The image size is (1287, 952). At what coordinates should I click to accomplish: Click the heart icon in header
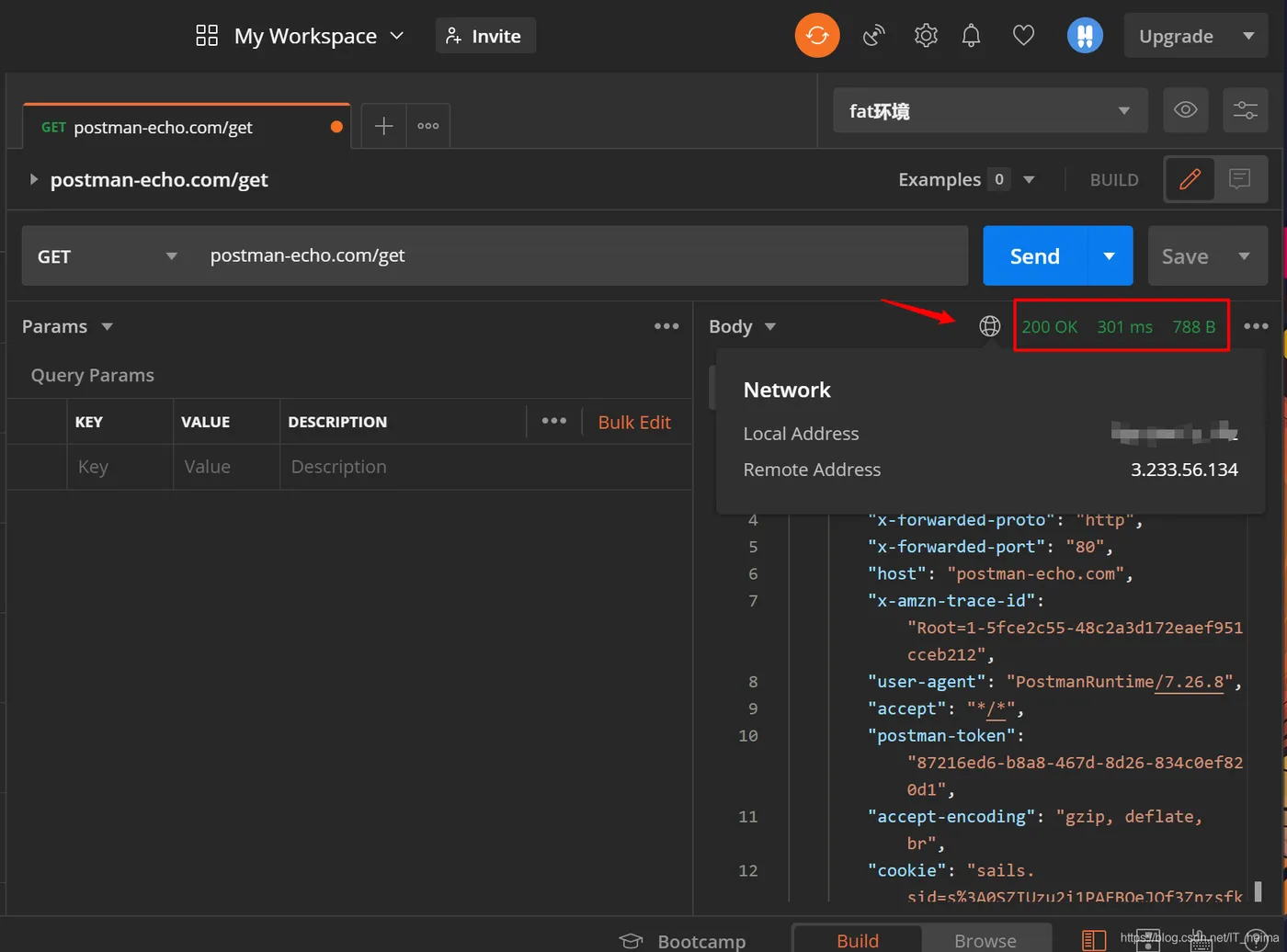pyautogui.click(x=1023, y=36)
